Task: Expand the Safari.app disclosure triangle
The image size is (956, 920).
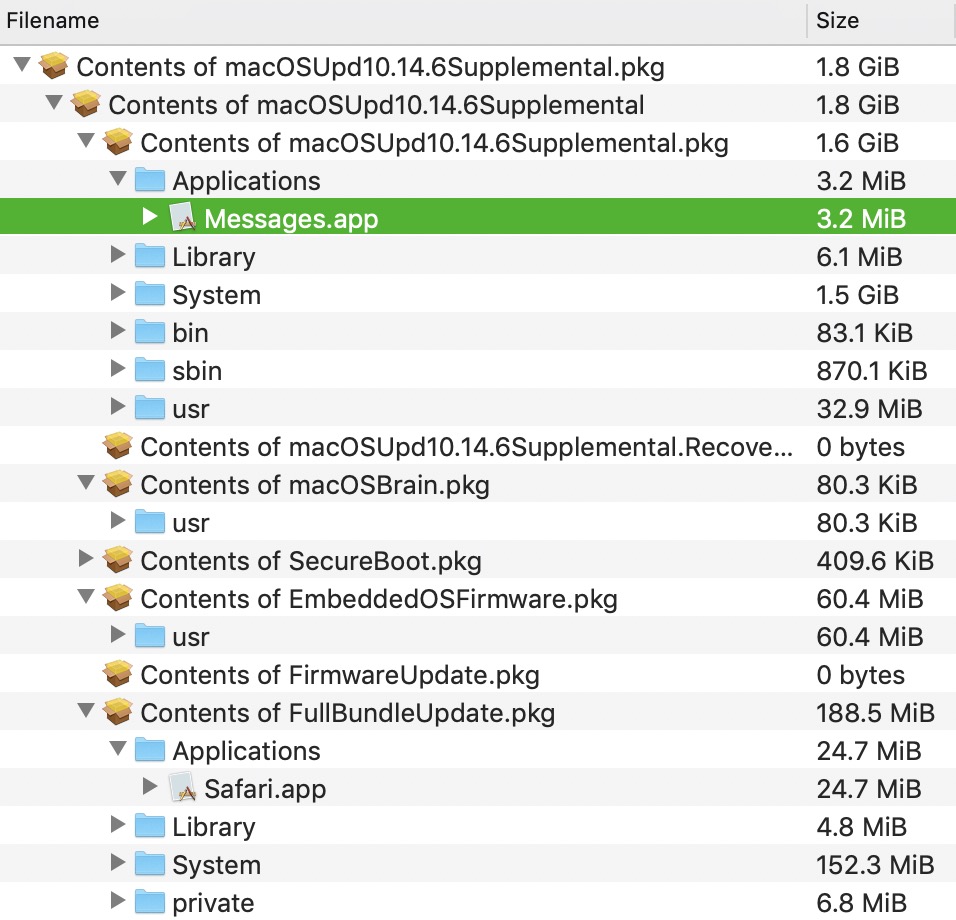Action: pyautogui.click(x=149, y=787)
